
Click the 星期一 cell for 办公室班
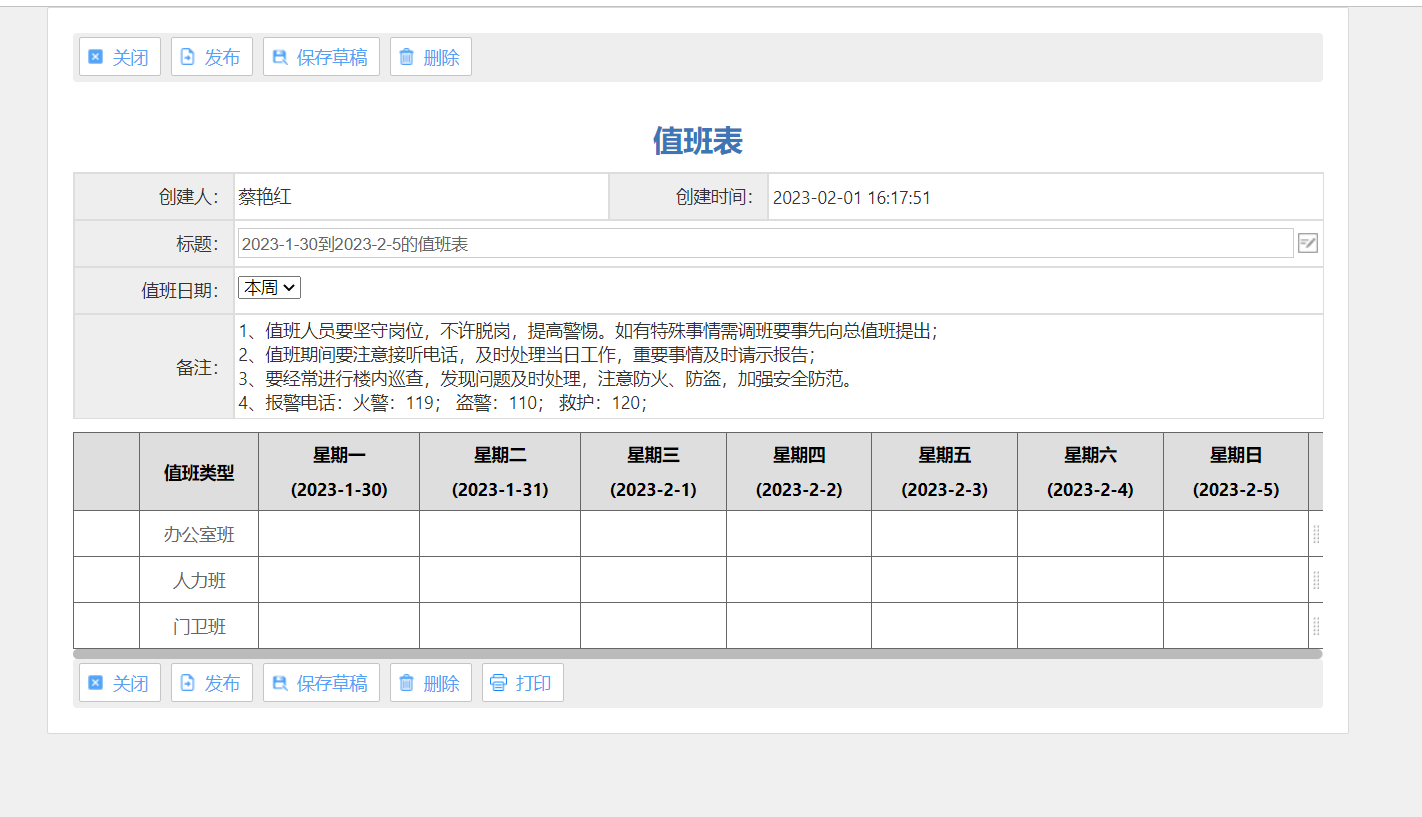coord(338,533)
